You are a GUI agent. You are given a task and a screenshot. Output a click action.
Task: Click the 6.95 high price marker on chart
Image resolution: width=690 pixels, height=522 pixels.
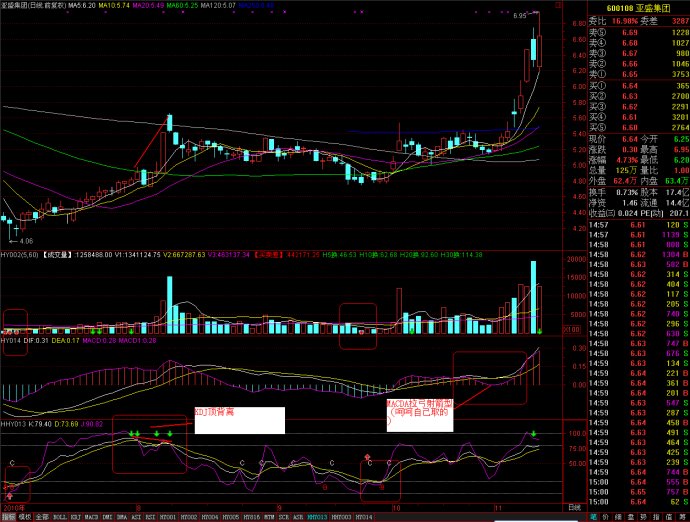coord(520,15)
